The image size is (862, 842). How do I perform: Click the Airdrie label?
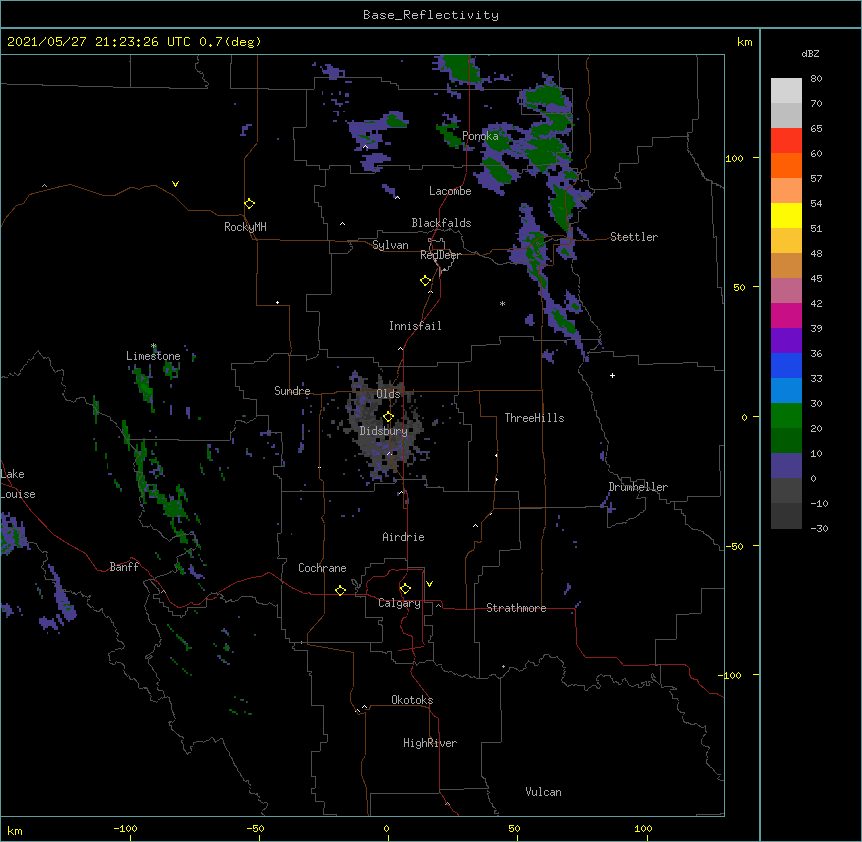coord(403,537)
